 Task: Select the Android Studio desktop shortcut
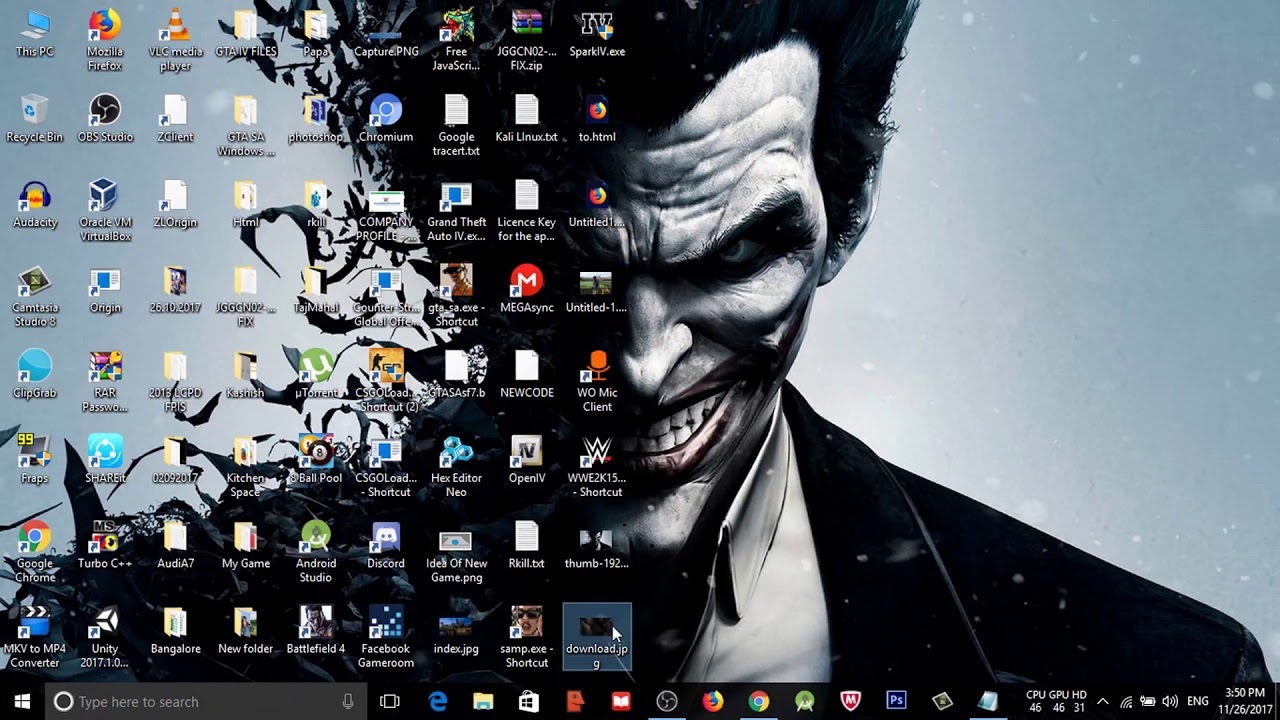tap(316, 552)
